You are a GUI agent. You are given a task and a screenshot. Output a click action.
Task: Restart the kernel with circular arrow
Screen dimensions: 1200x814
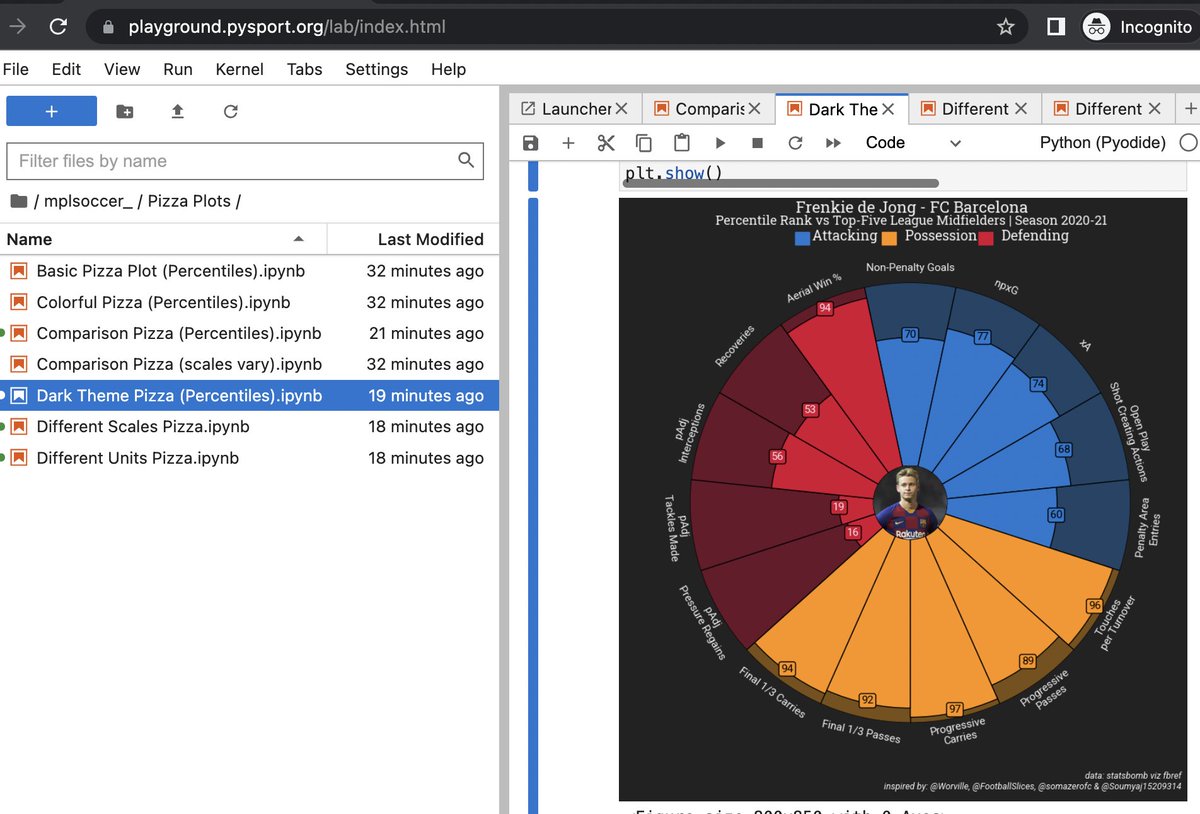coord(795,143)
